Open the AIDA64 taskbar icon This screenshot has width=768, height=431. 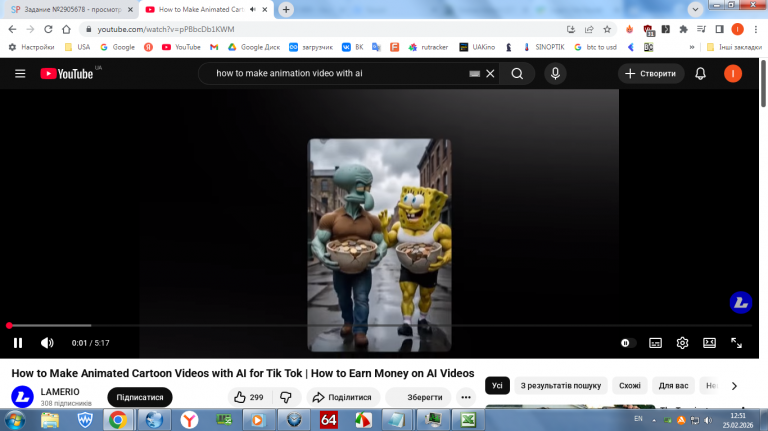(x=328, y=420)
